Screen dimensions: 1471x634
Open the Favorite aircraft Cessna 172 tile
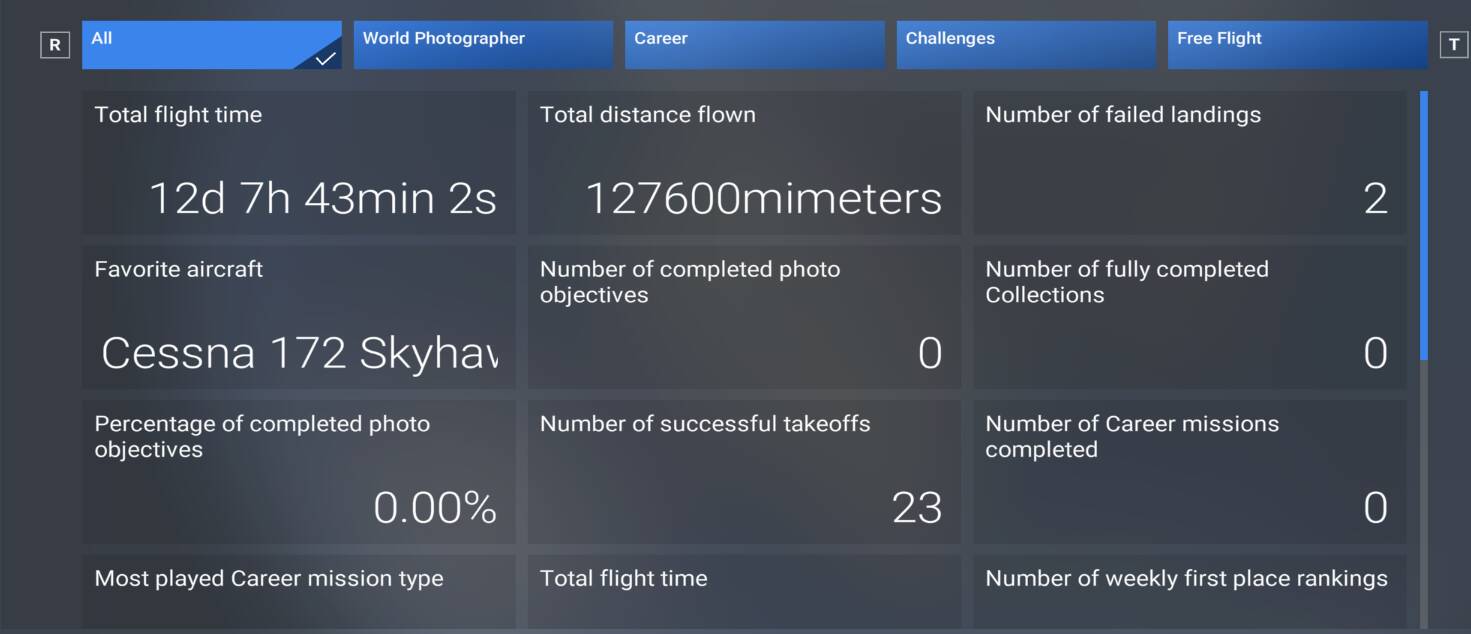click(299, 318)
